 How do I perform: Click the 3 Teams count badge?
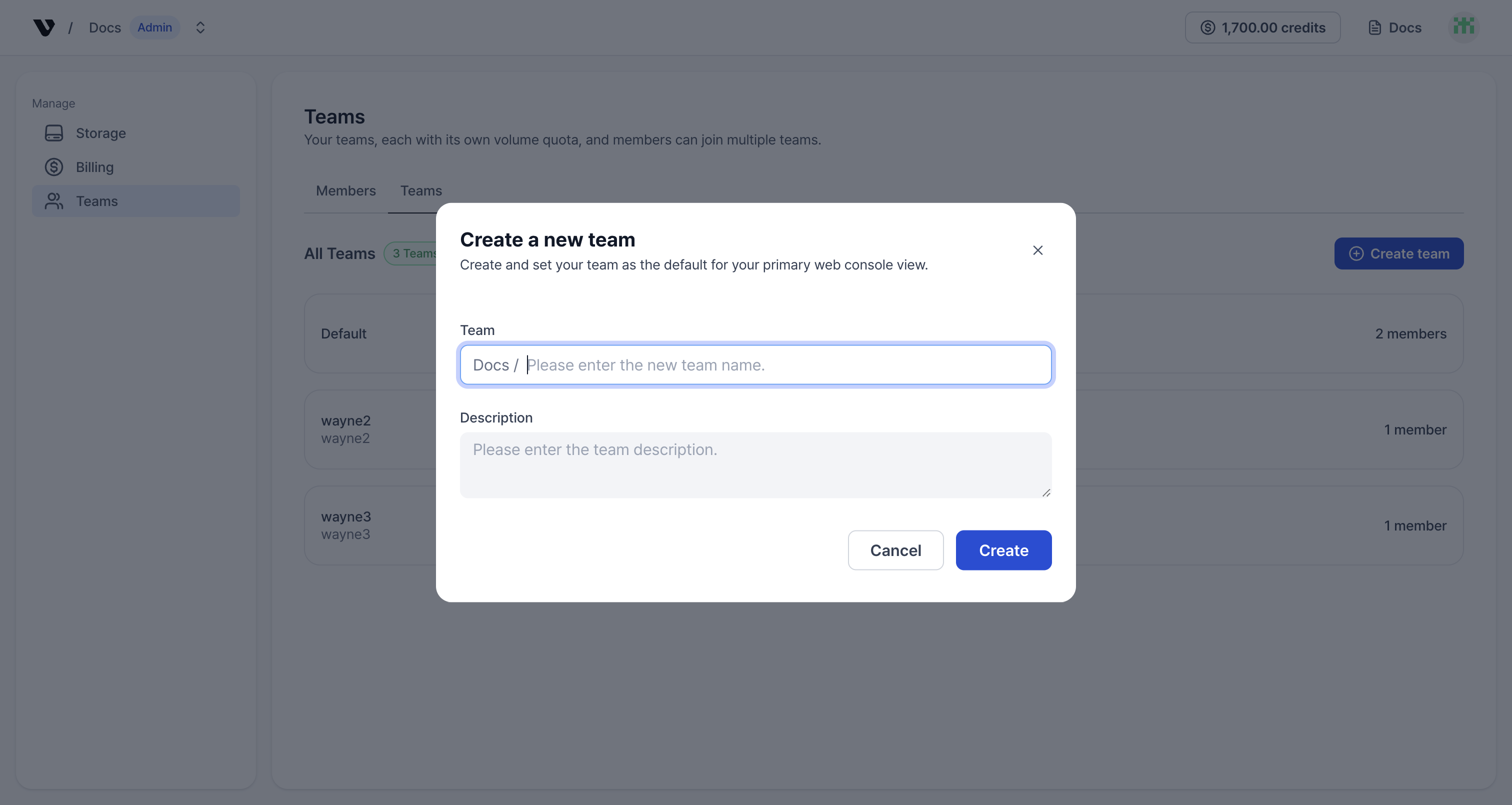(x=415, y=253)
